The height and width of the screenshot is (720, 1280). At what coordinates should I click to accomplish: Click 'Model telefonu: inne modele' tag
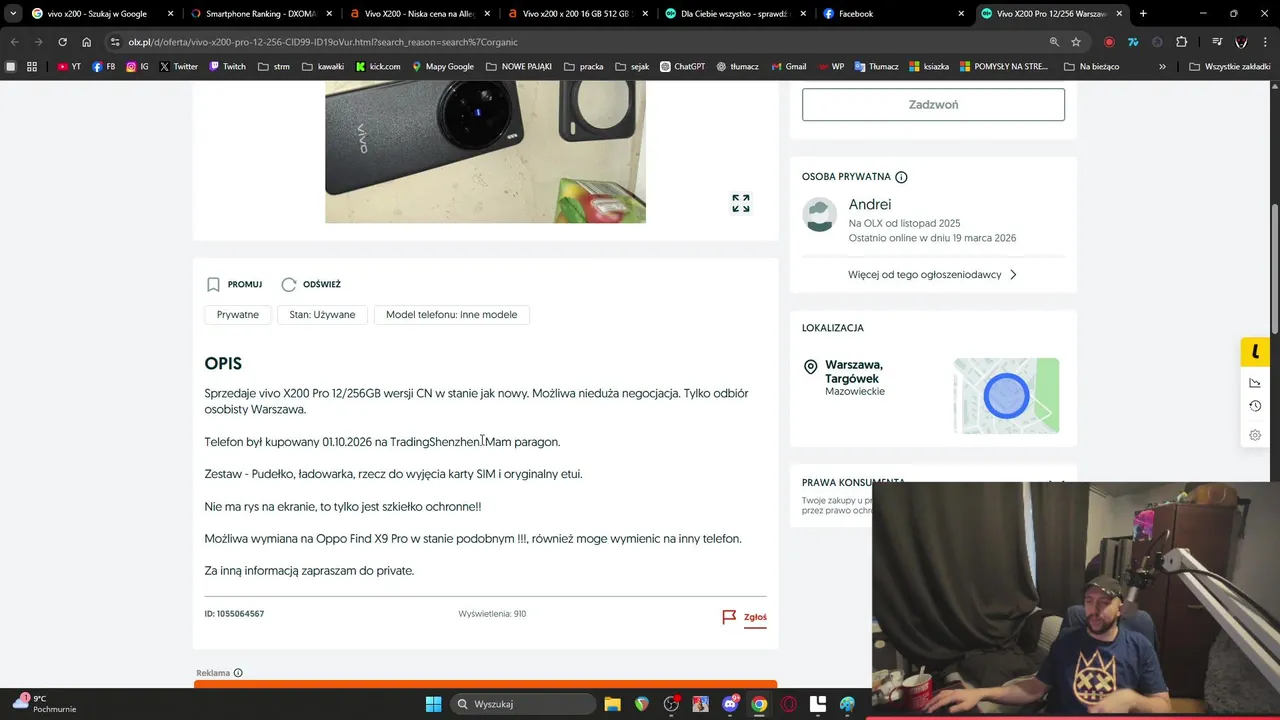pos(452,314)
